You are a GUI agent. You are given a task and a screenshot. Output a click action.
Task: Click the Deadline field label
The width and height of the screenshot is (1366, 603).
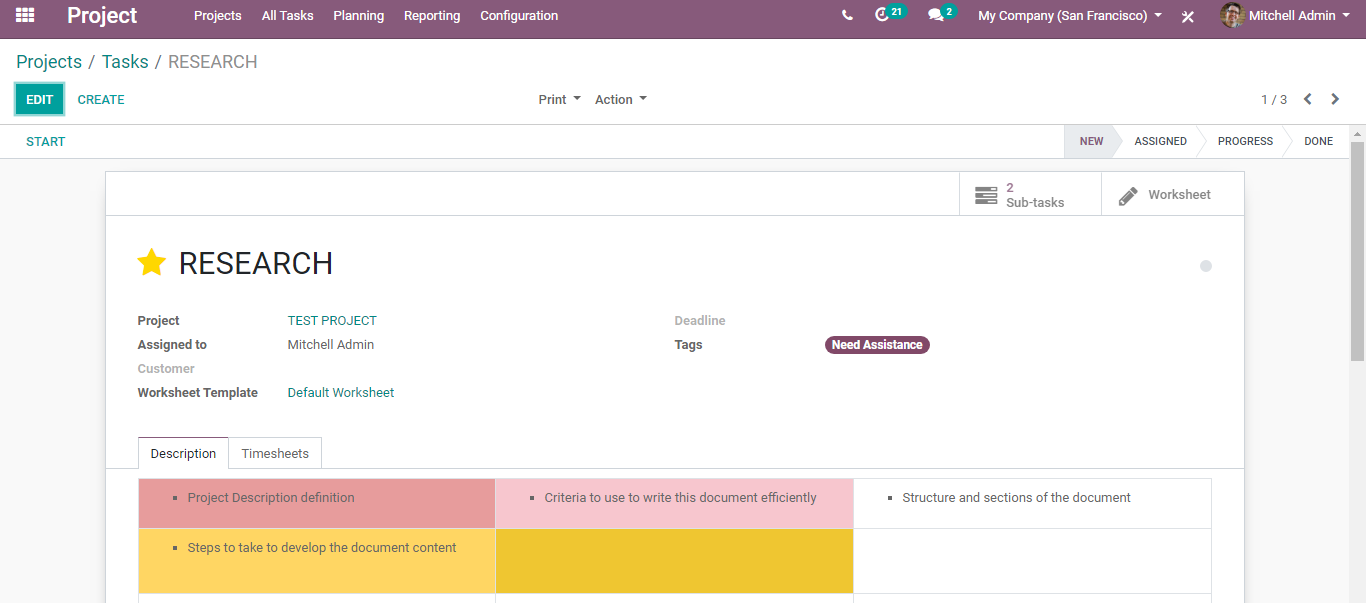point(700,321)
